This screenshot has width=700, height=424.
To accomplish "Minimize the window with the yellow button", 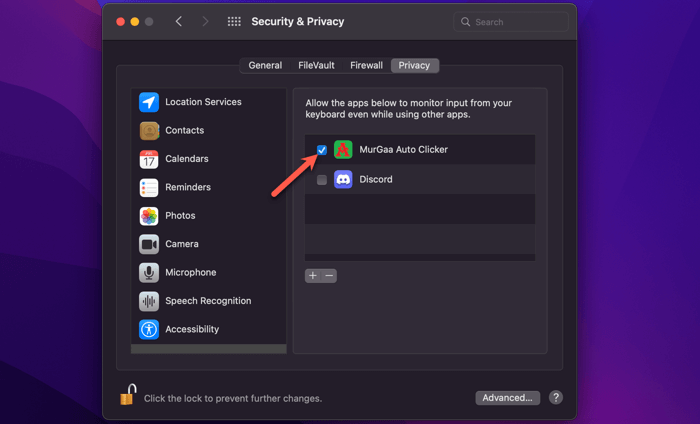I will [x=135, y=21].
